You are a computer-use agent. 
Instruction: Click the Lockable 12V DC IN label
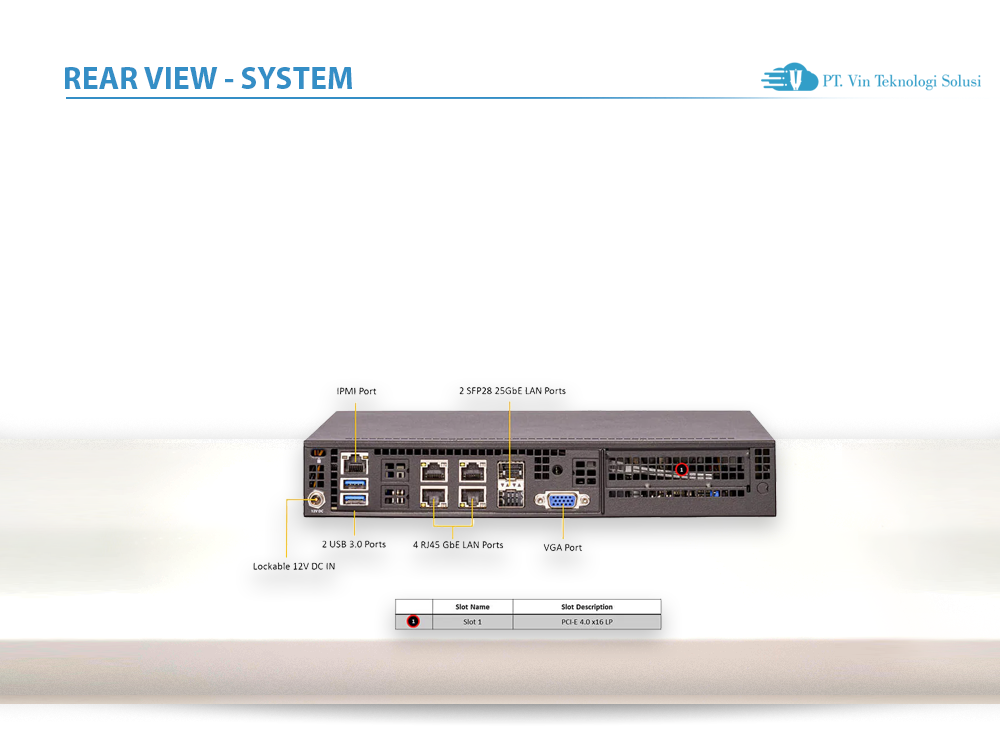pyautogui.click(x=294, y=566)
